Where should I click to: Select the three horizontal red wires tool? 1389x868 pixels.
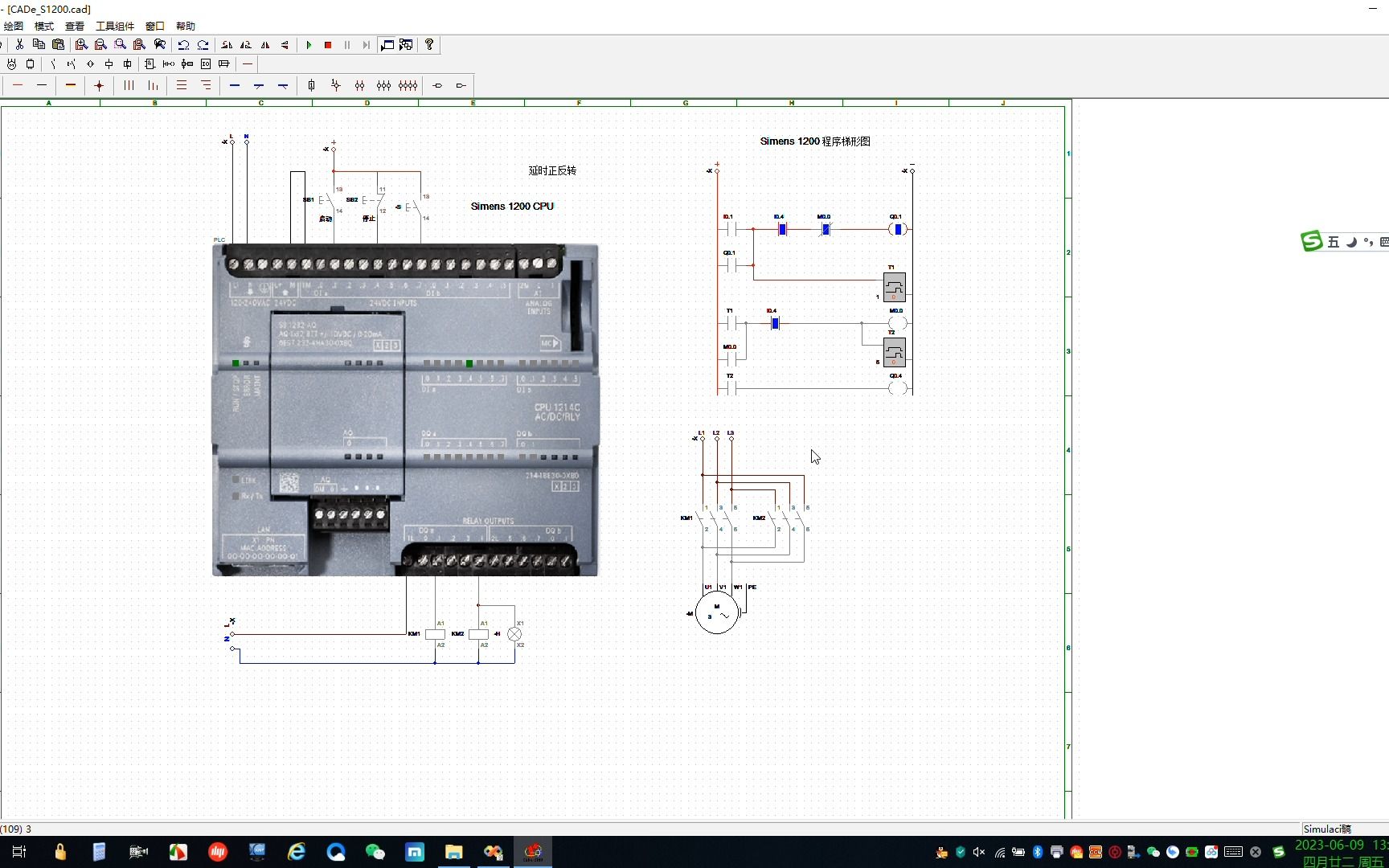click(x=182, y=85)
